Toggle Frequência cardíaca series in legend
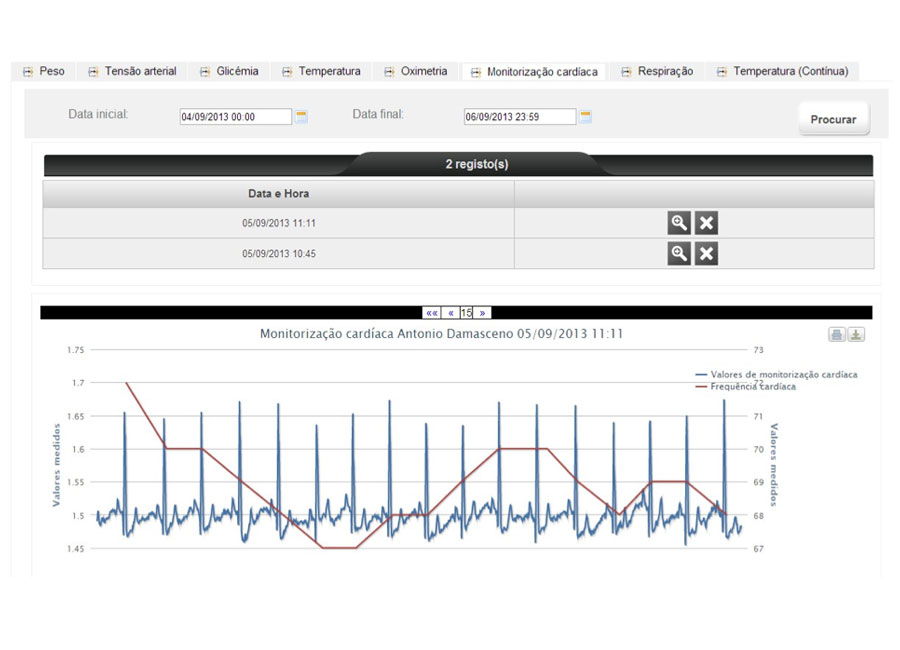 coord(752,386)
